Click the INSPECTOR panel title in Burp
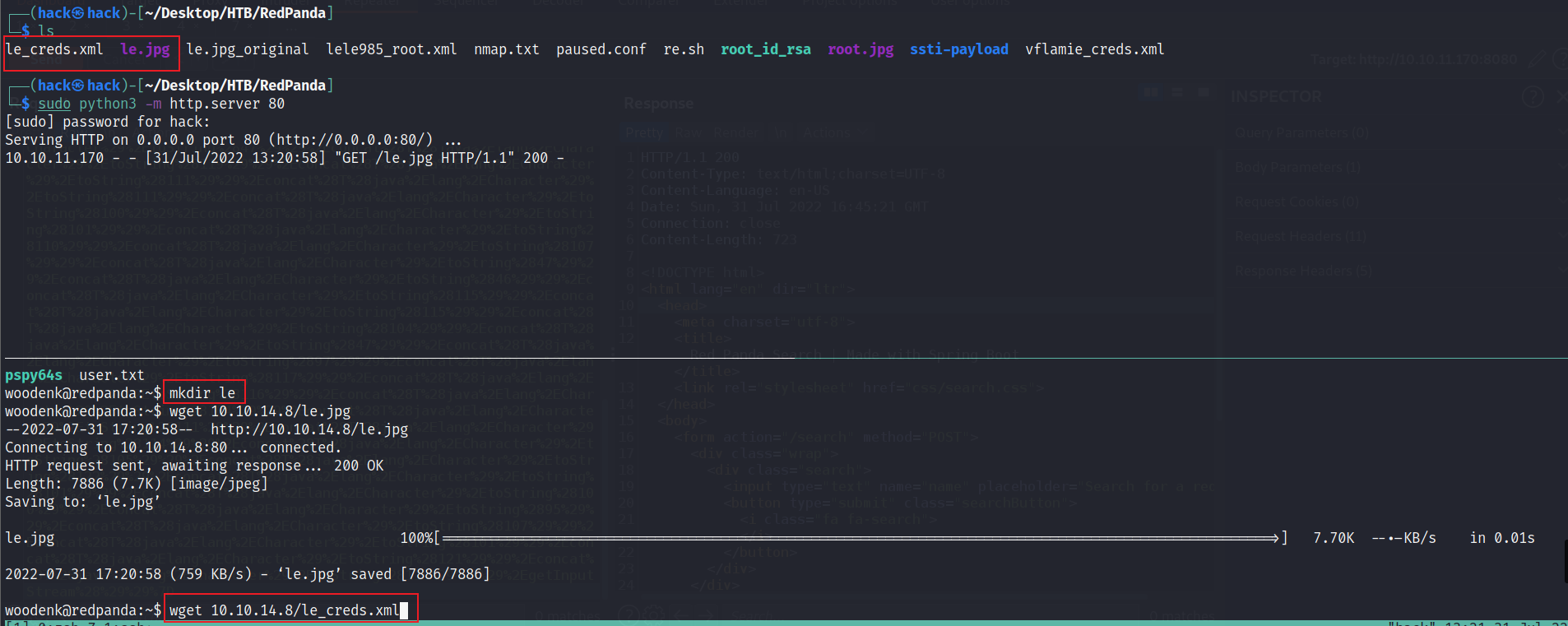1568x626 pixels. [1276, 97]
